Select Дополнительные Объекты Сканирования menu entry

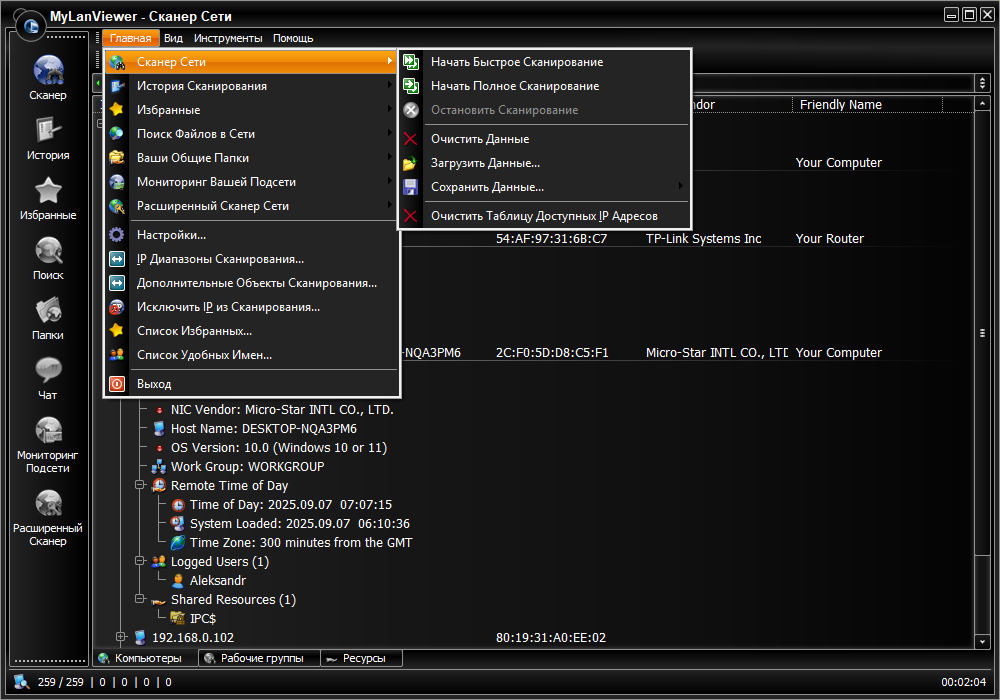point(253,283)
